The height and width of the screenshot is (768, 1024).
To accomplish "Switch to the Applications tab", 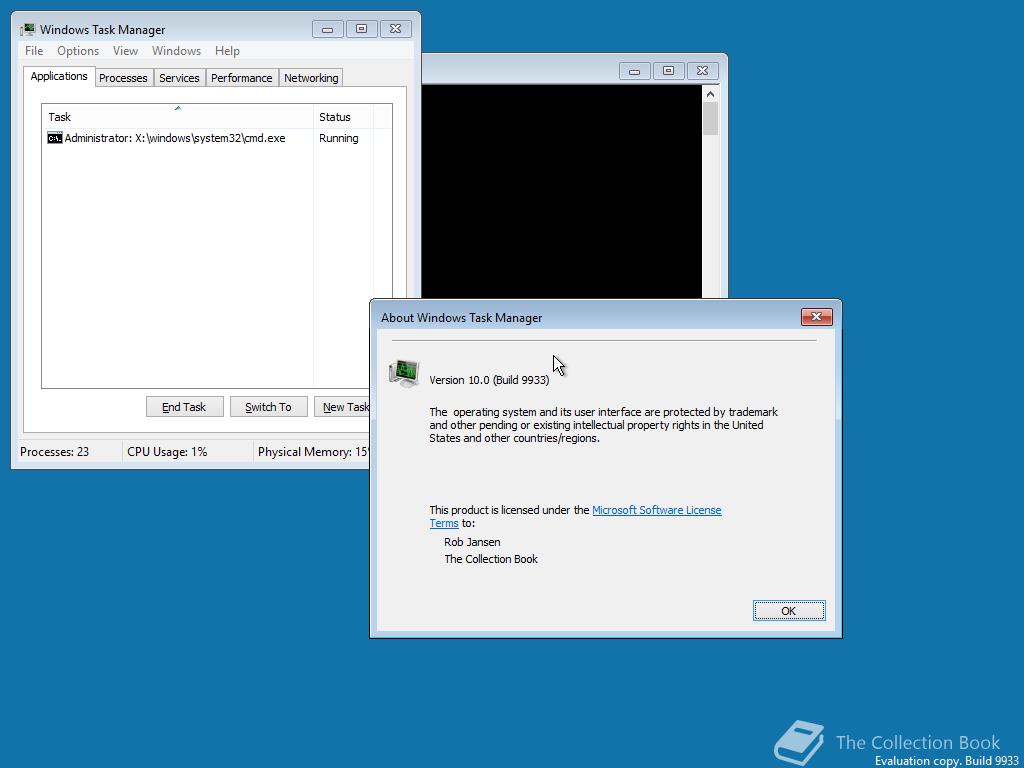I will tap(59, 76).
